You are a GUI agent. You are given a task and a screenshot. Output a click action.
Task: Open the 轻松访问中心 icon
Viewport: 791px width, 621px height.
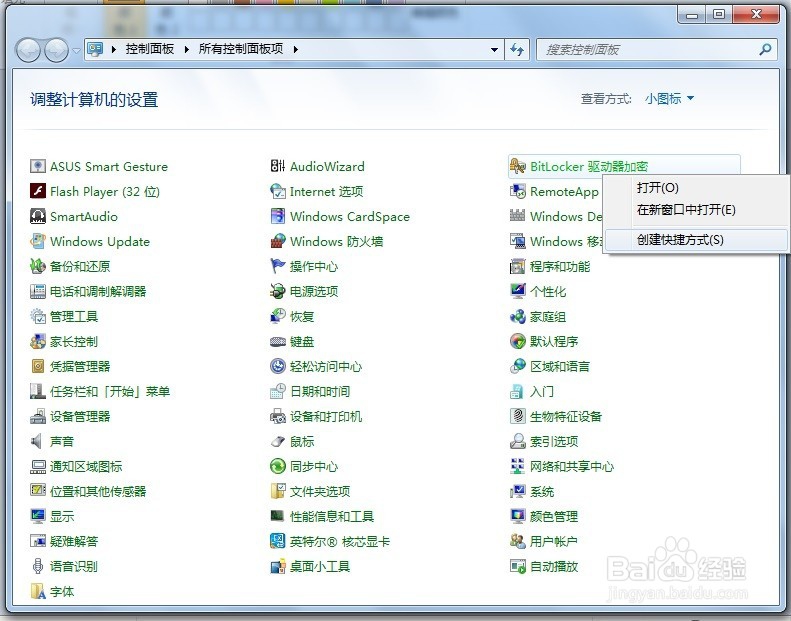tap(278, 366)
